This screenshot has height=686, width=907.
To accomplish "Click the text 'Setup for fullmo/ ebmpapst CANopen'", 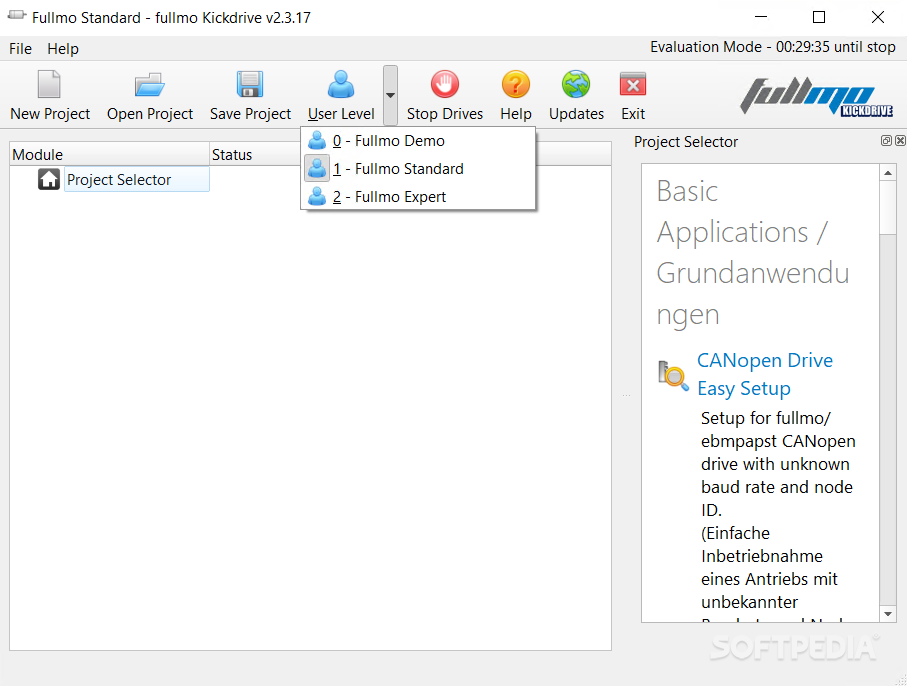I will (x=778, y=429).
